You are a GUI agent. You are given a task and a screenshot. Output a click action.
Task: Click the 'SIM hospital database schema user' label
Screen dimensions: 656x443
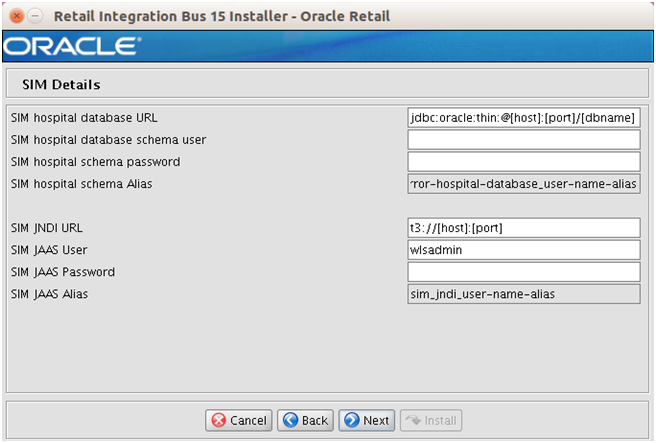(108, 140)
